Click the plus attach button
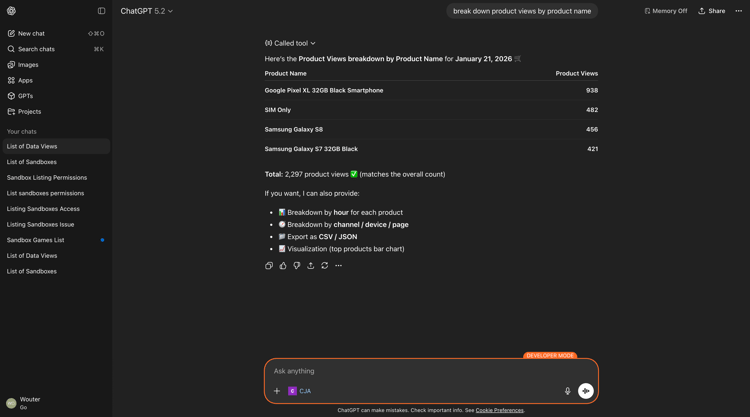Viewport: 750px width, 417px height. pos(276,391)
